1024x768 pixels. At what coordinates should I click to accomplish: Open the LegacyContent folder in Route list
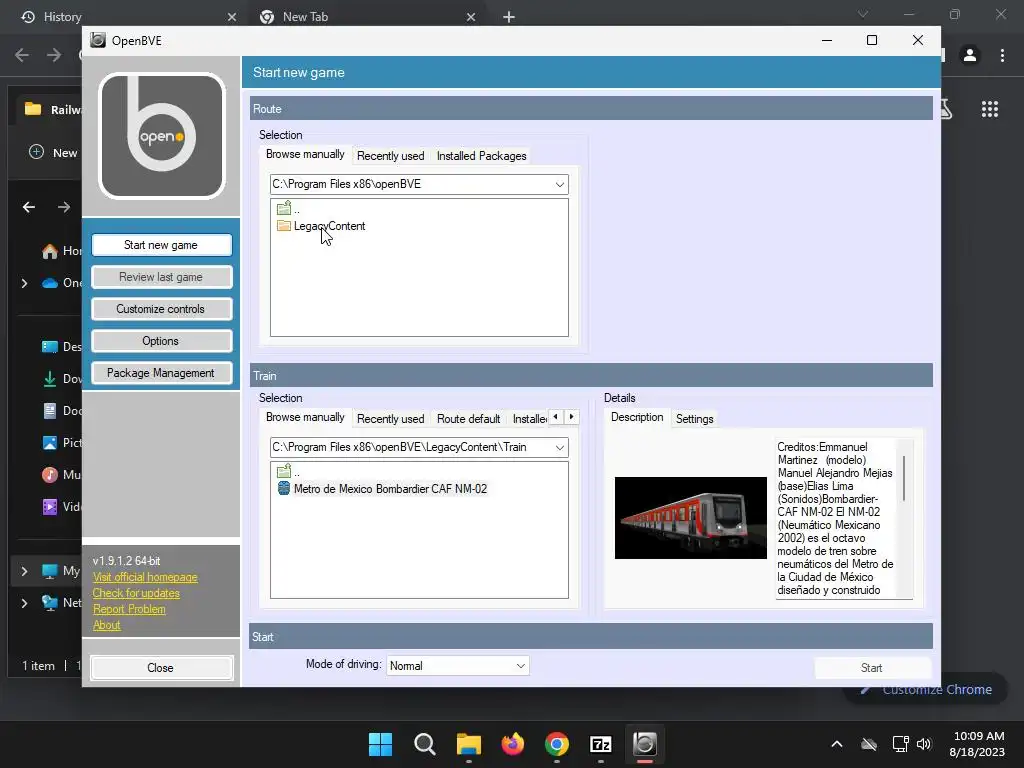click(329, 226)
